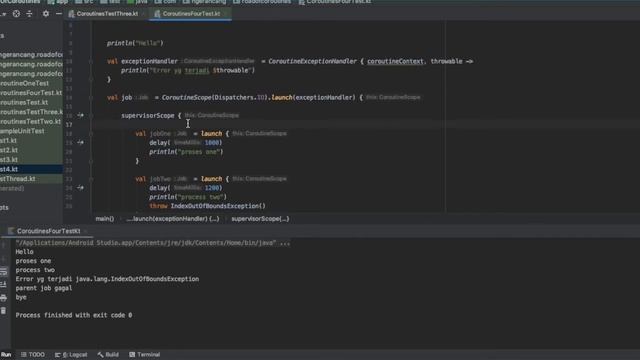Click the scroll to end console icon
Viewport: 640px width, 360px height.
click(x=4, y=284)
